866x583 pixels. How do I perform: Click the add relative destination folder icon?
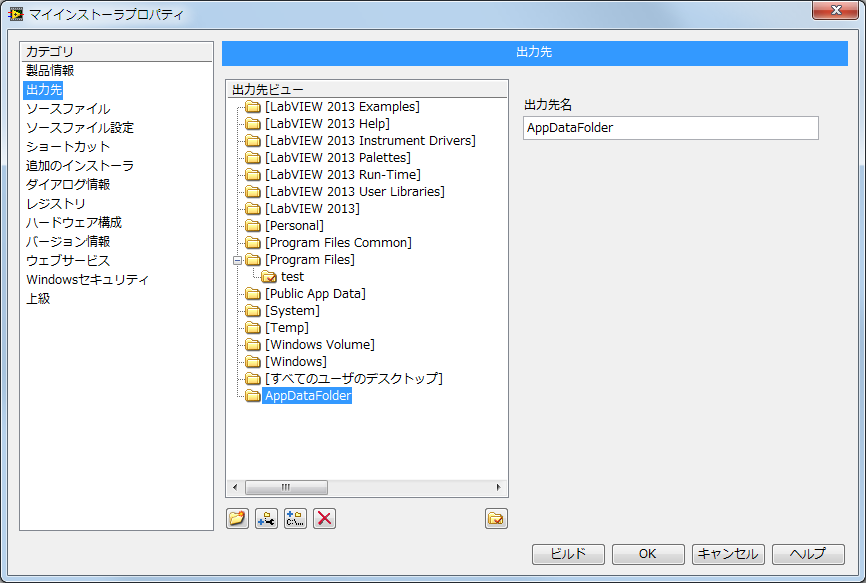click(x=267, y=518)
